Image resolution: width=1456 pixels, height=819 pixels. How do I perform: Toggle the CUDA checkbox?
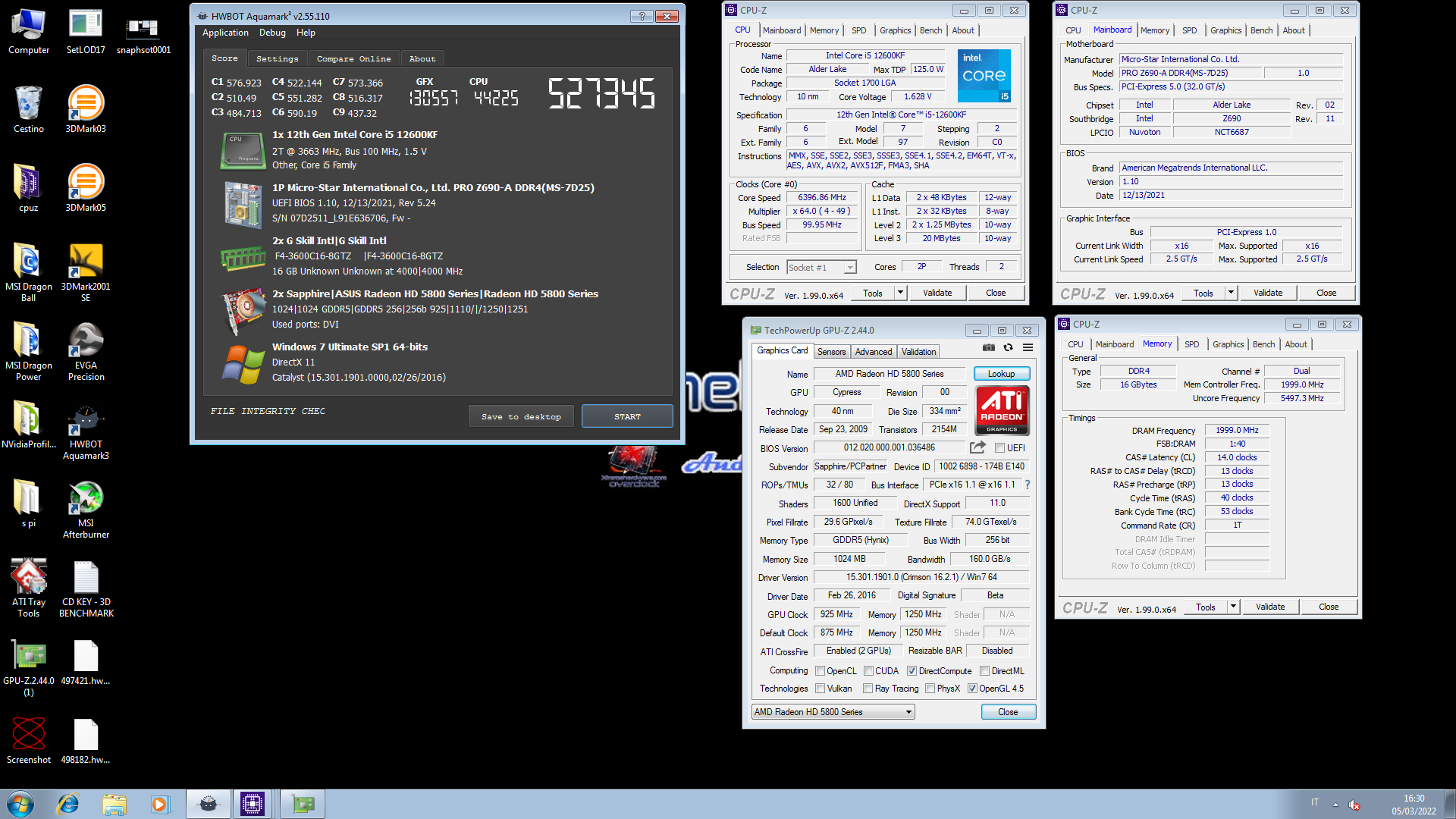868,671
